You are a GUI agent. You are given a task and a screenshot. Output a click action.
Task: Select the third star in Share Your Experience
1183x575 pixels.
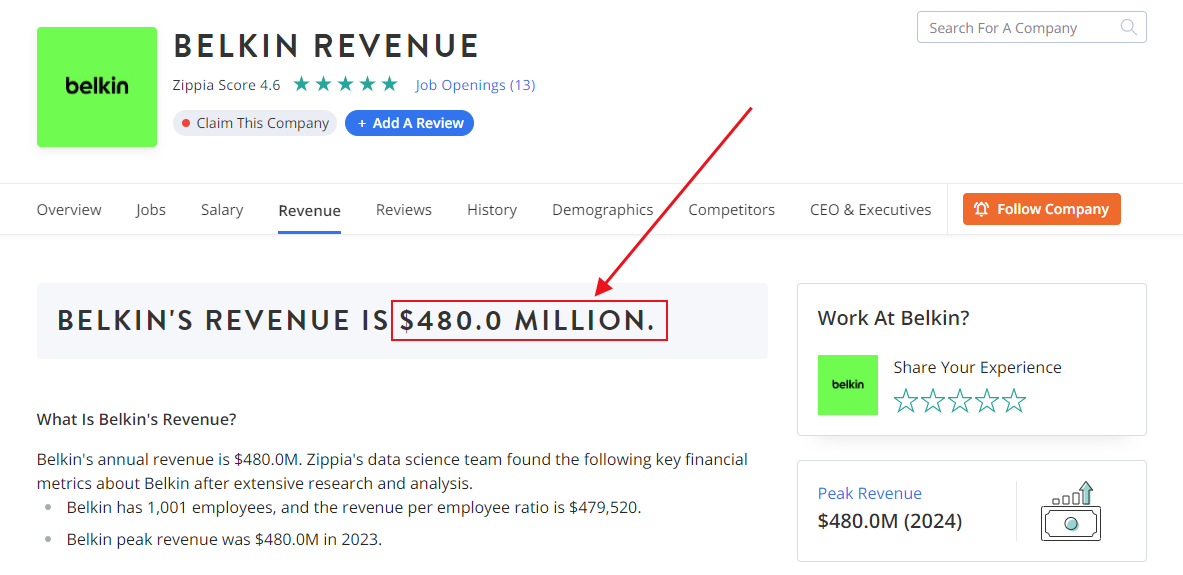point(960,401)
